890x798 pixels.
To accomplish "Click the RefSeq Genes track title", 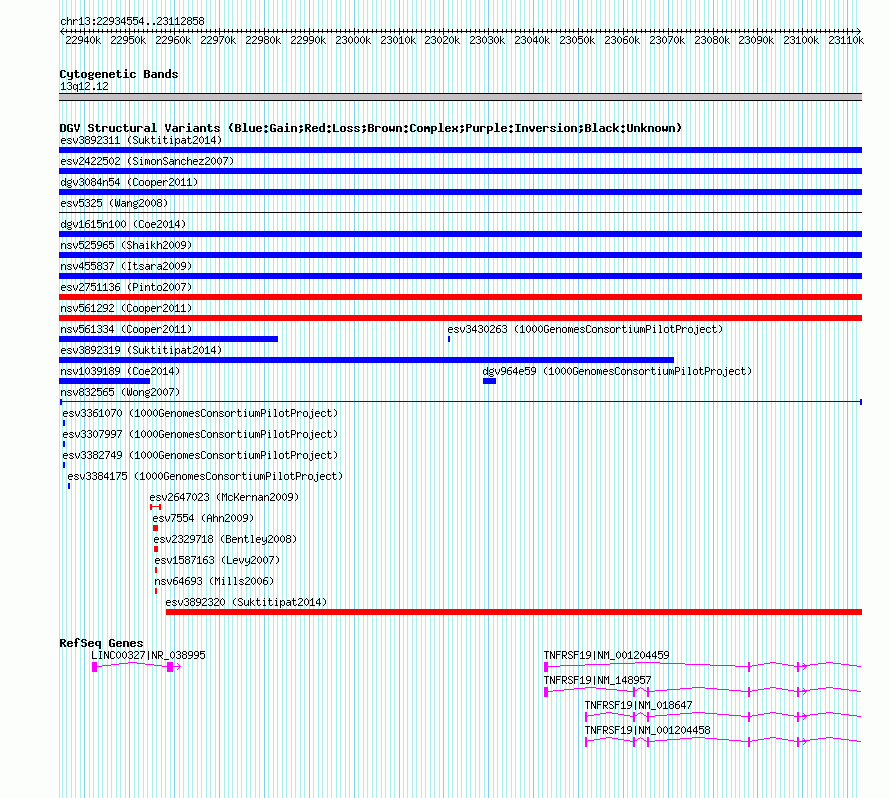I will point(101,643).
